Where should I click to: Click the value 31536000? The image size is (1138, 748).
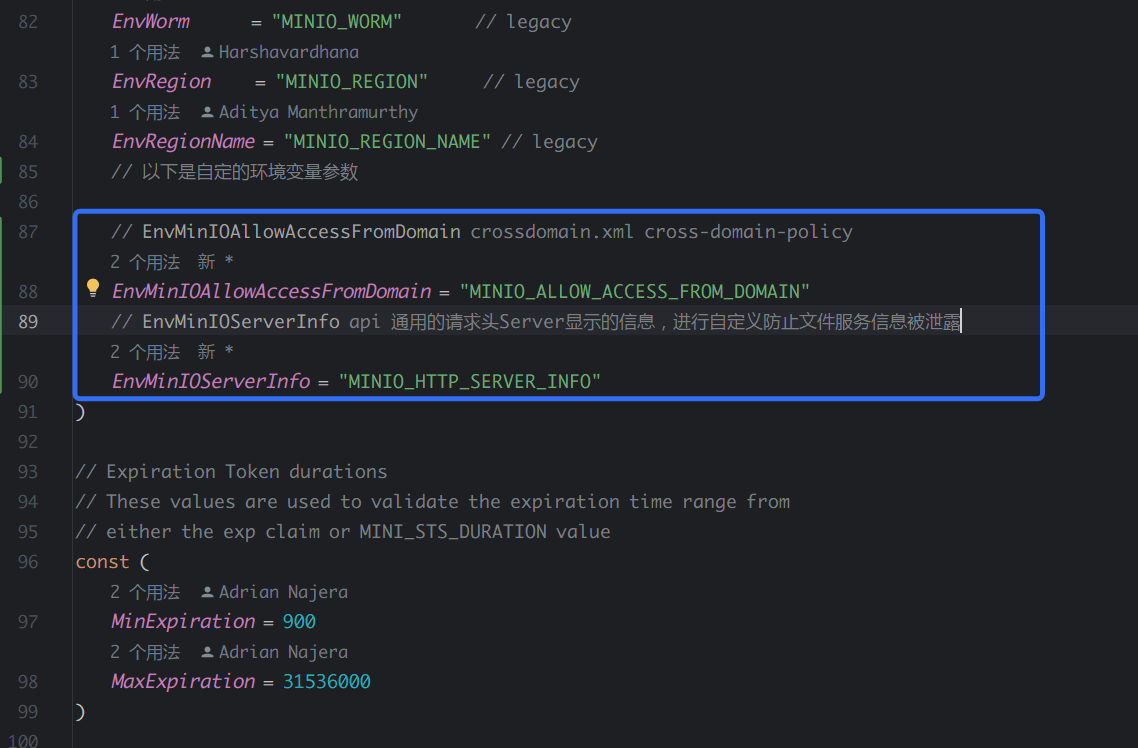[327, 682]
